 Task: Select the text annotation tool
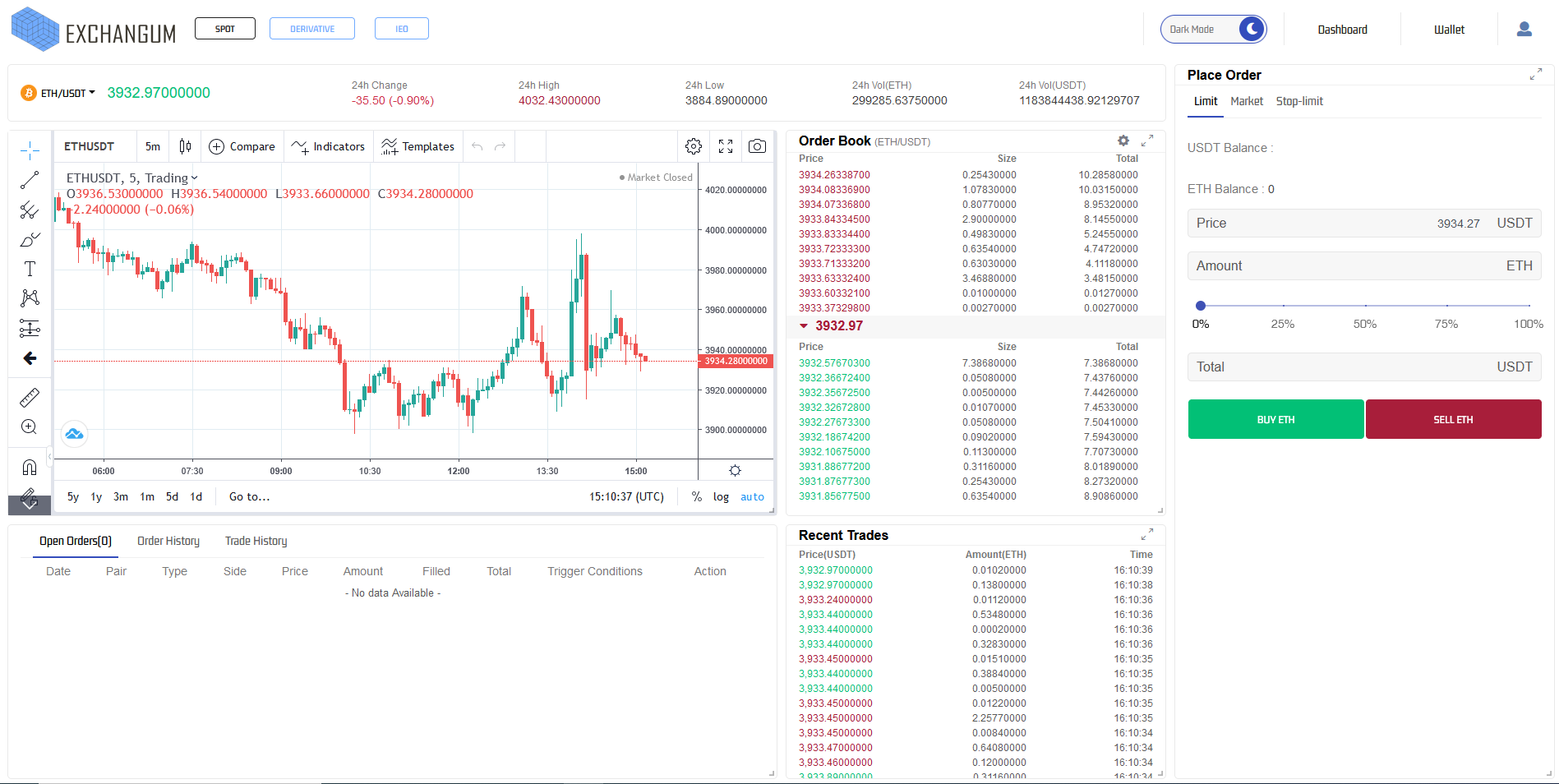click(30, 269)
